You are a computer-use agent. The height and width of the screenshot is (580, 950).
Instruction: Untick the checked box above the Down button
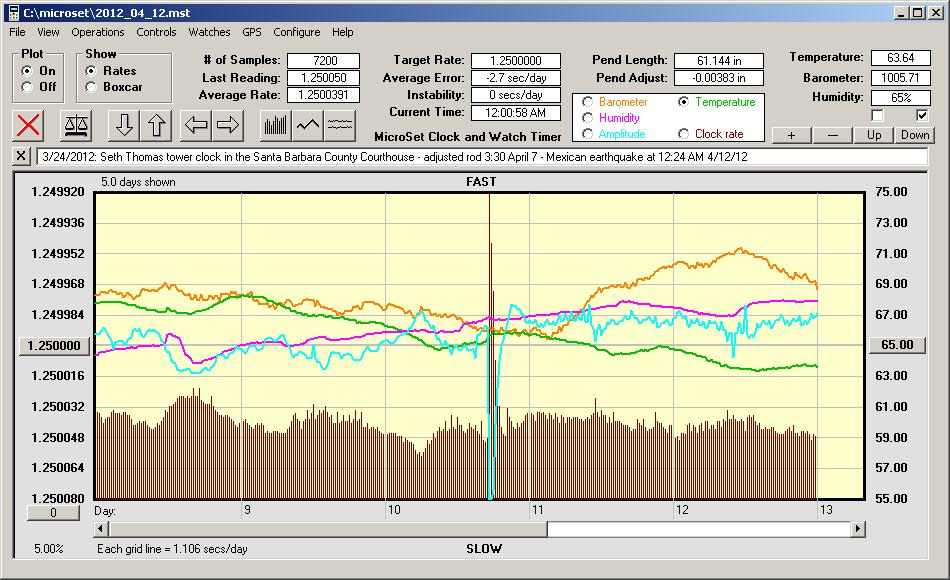[922, 115]
